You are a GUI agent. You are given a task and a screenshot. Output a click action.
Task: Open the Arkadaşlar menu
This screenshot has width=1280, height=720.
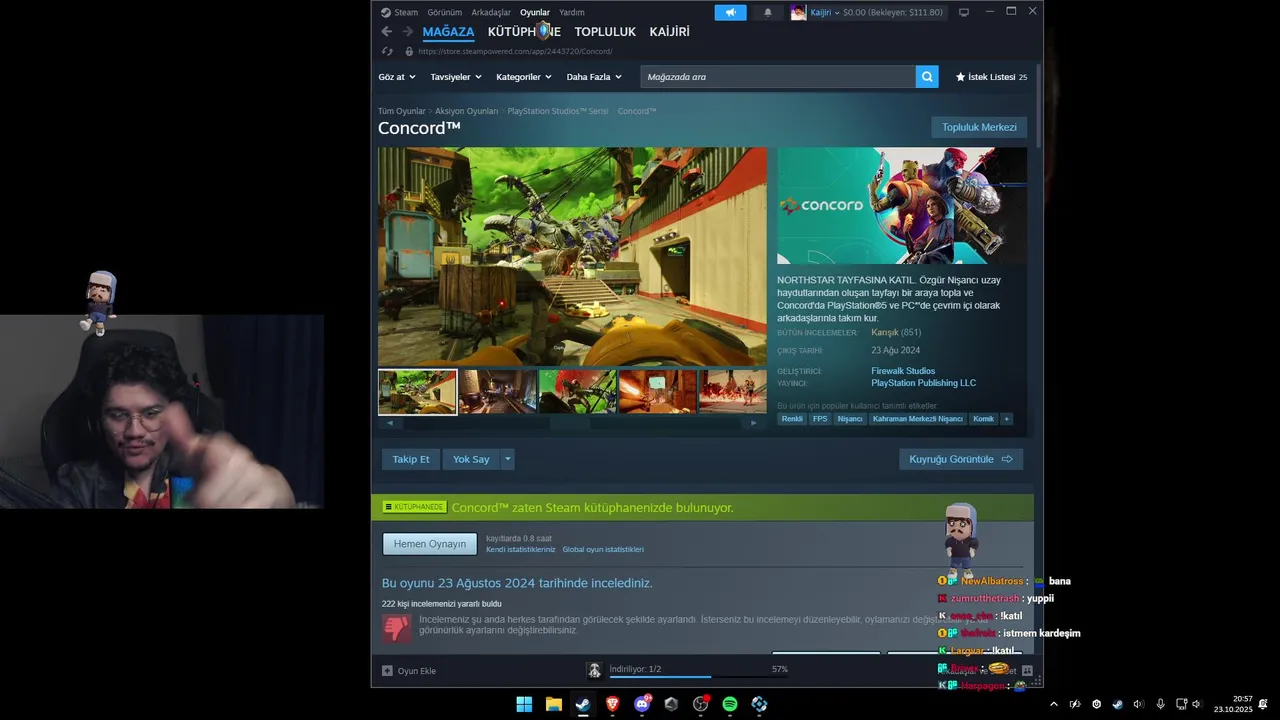tap(491, 12)
